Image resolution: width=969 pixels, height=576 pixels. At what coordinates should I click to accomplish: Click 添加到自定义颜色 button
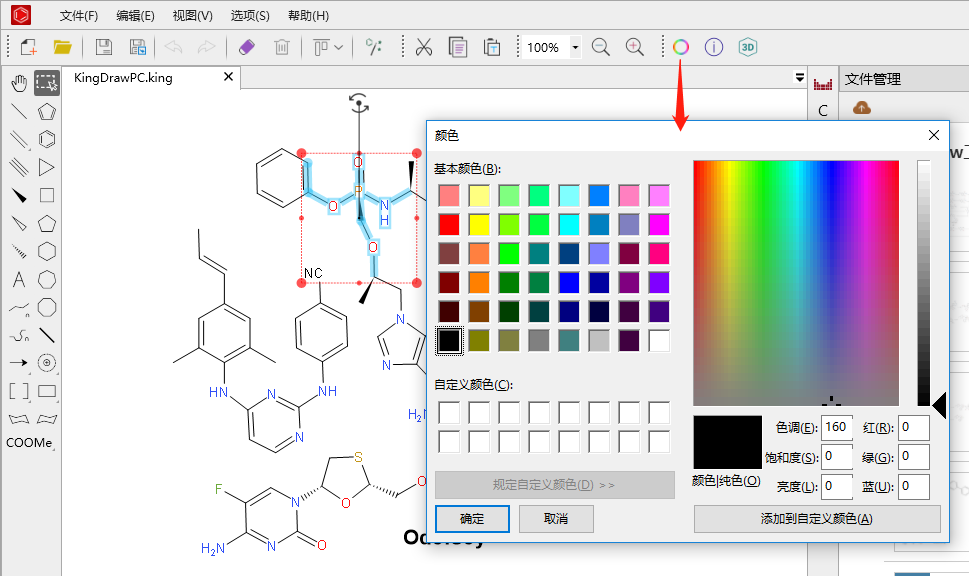[x=816, y=518]
